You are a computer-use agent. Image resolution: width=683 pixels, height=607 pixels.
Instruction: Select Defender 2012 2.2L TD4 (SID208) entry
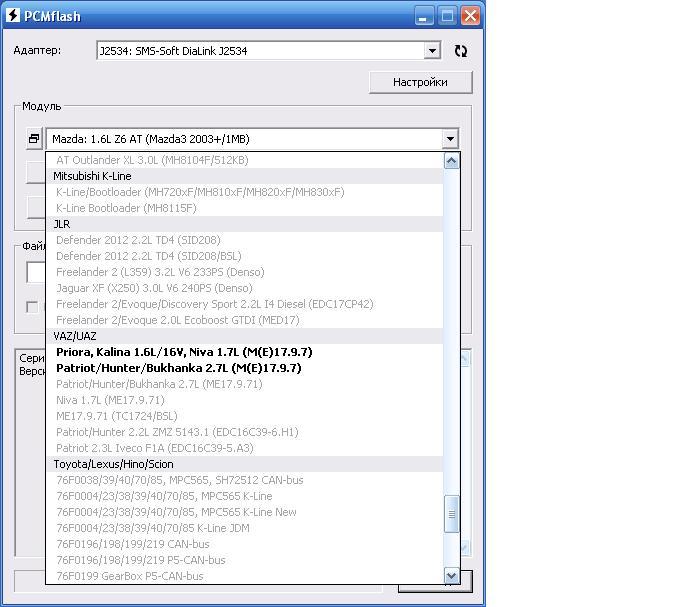[x=244, y=240]
